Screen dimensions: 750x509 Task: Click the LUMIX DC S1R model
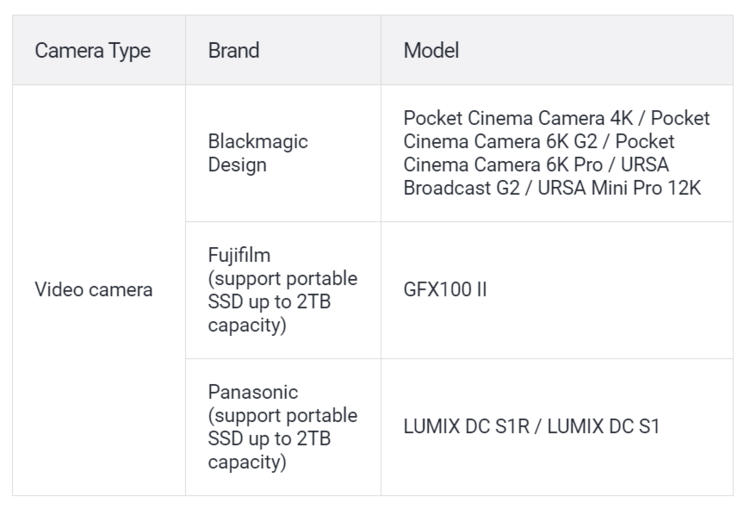461,427
